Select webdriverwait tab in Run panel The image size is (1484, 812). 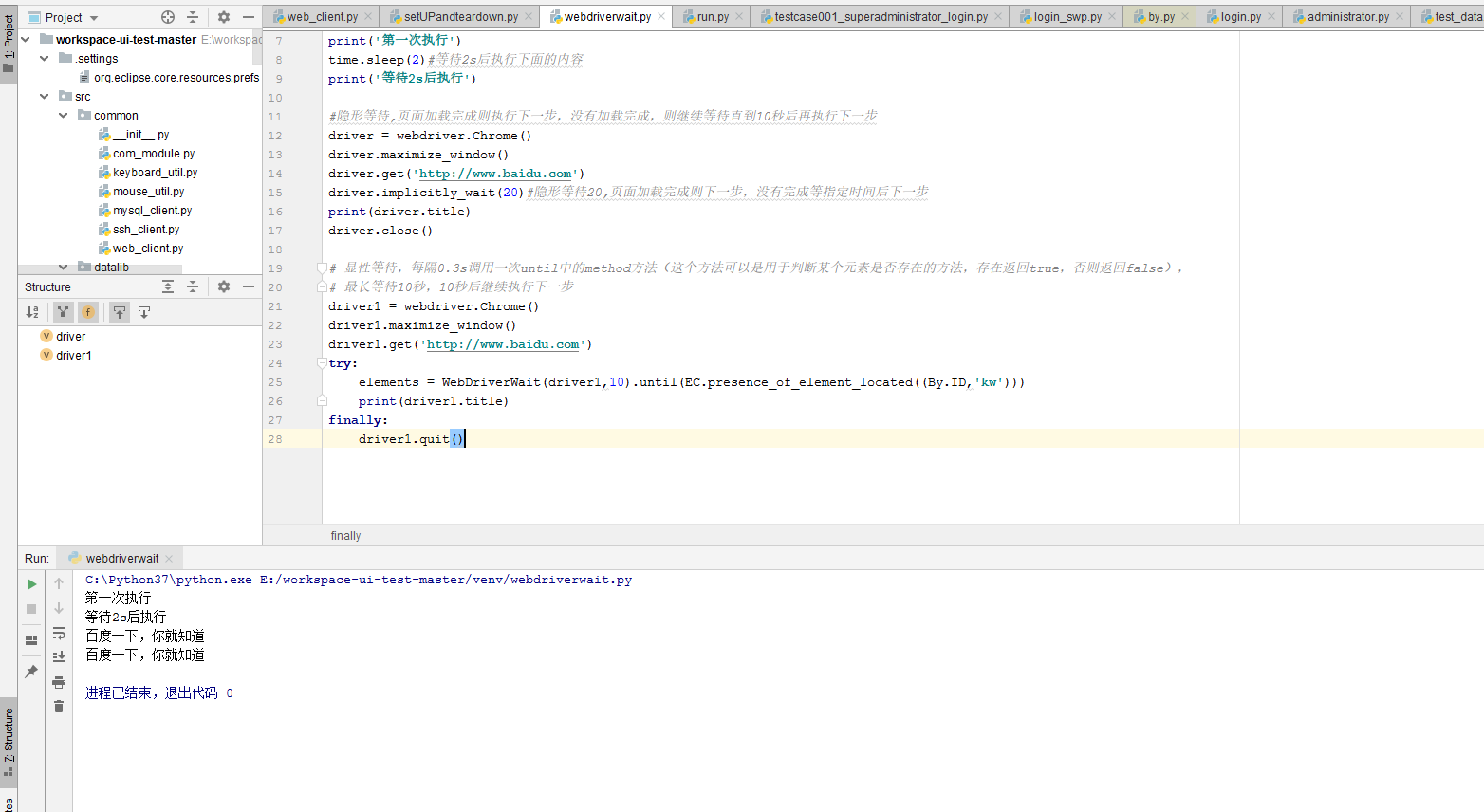point(121,559)
